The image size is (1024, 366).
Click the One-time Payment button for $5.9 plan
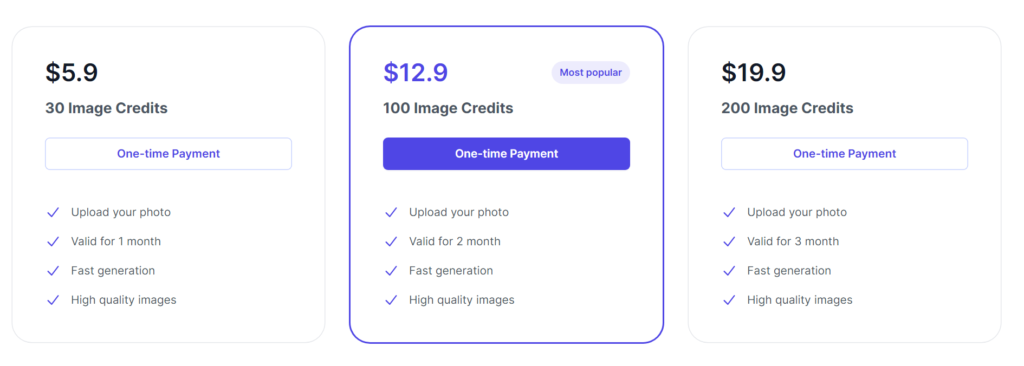click(168, 154)
